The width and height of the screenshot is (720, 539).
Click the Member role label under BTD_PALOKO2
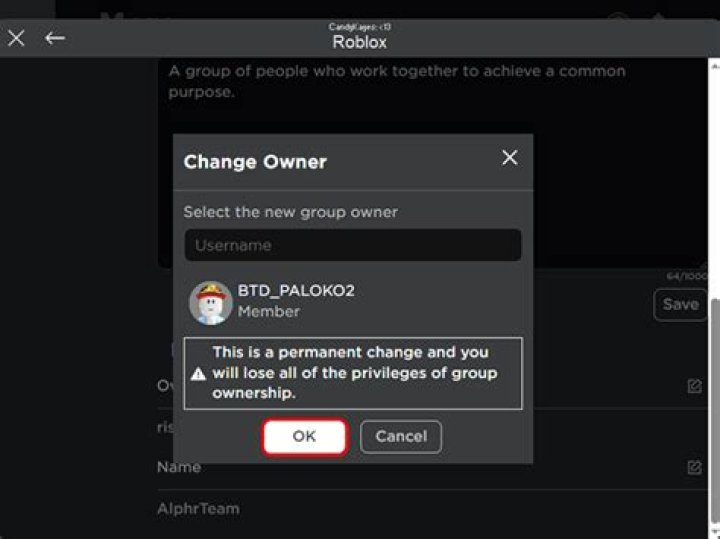tap(268, 311)
